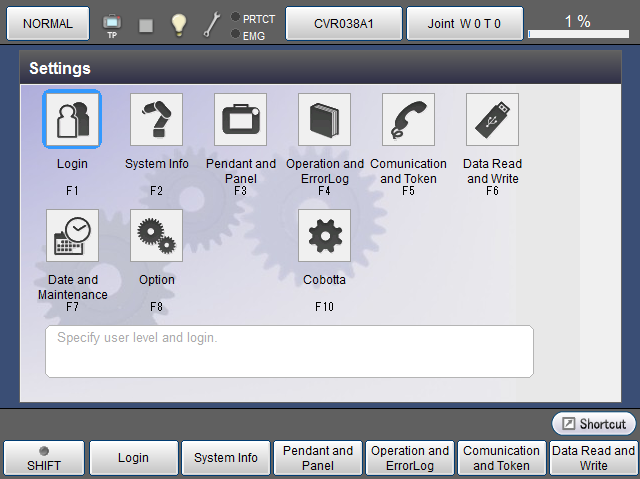Open the Option gears icon
This screenshot has width=640, height=479.
[x=156, y=236]
